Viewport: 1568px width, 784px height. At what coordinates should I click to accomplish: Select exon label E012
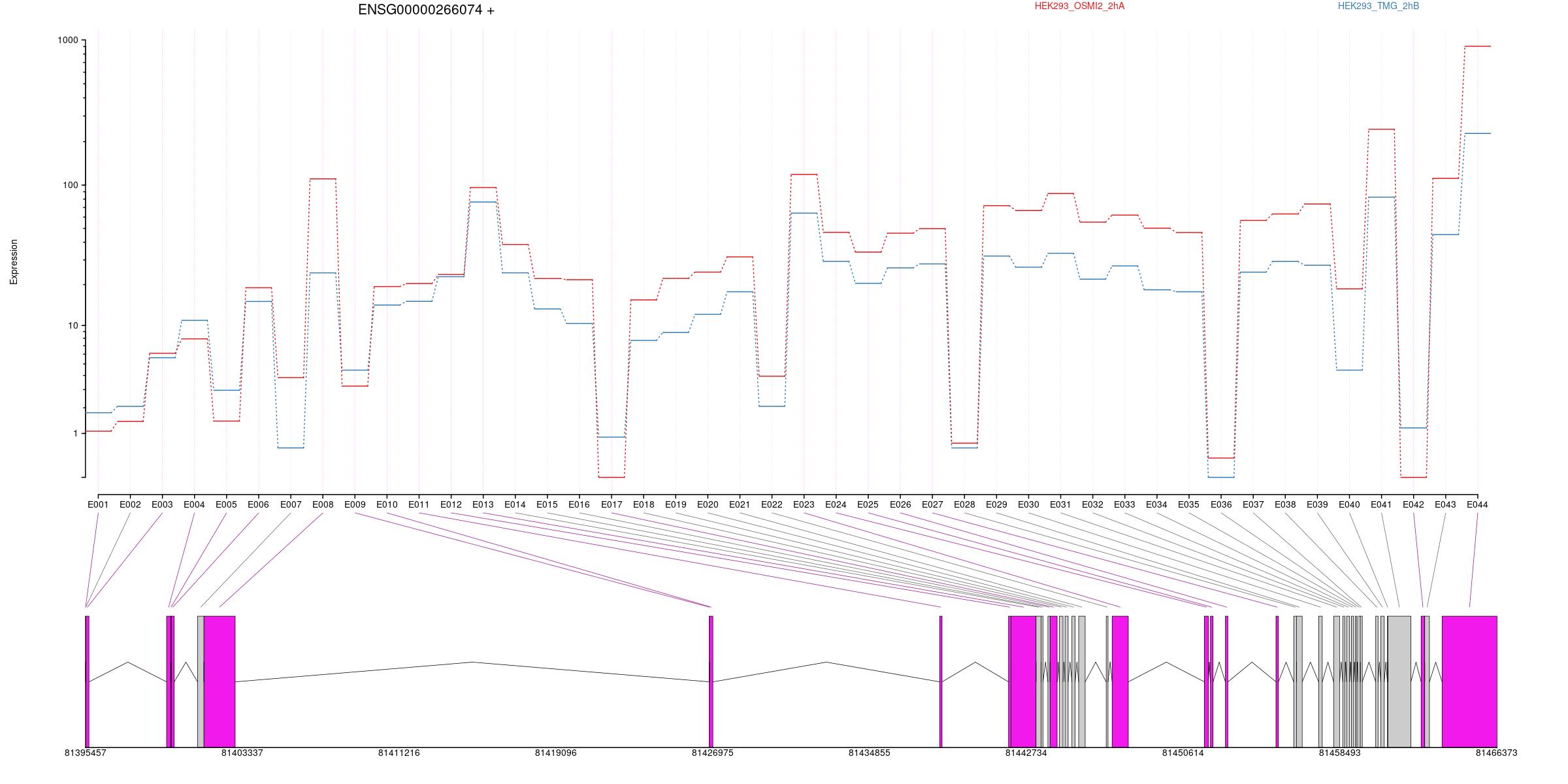tap(451, 504)
